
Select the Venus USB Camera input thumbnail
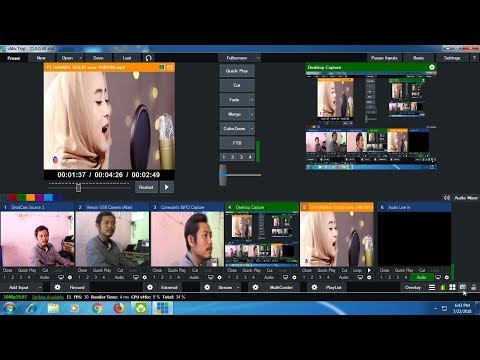coord(112,239)
